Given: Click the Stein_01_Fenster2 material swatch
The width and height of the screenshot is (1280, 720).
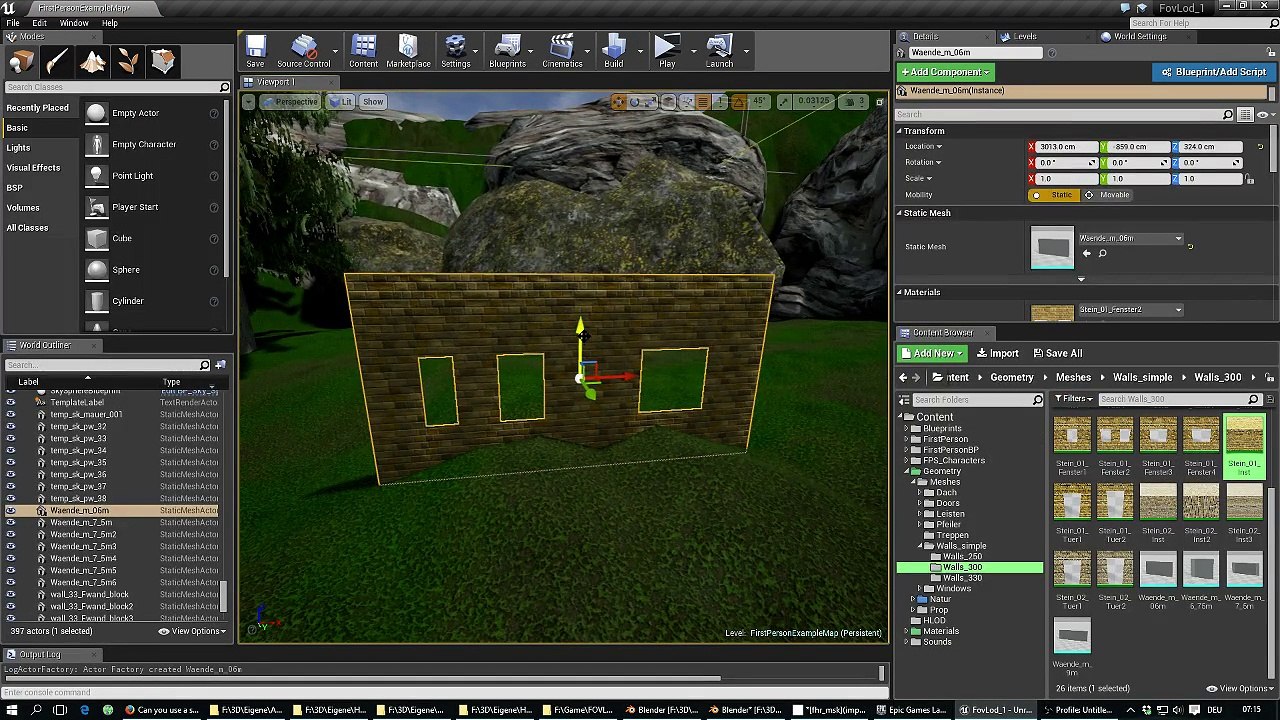Looking at the screenshot, I should (x=1052, y=313).
